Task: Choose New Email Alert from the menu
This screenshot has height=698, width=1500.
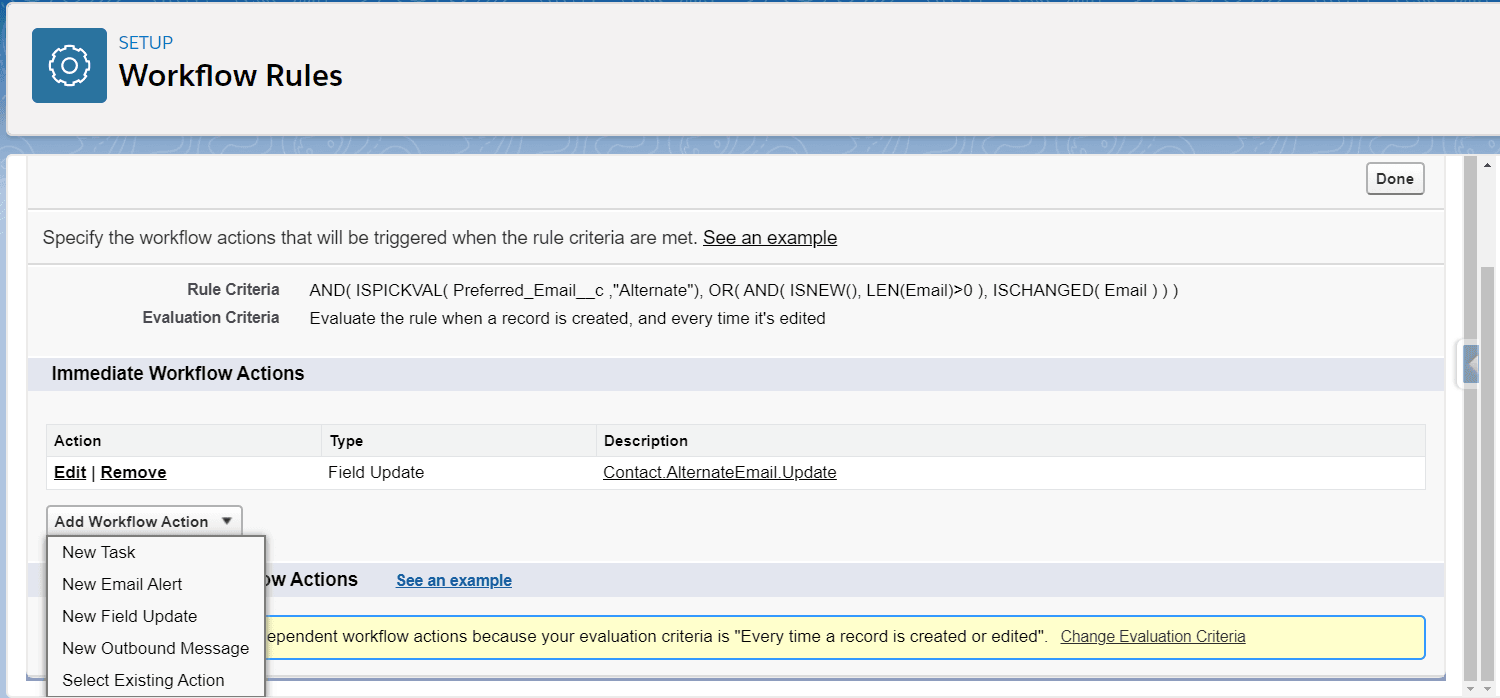Action: coord(122,584)
